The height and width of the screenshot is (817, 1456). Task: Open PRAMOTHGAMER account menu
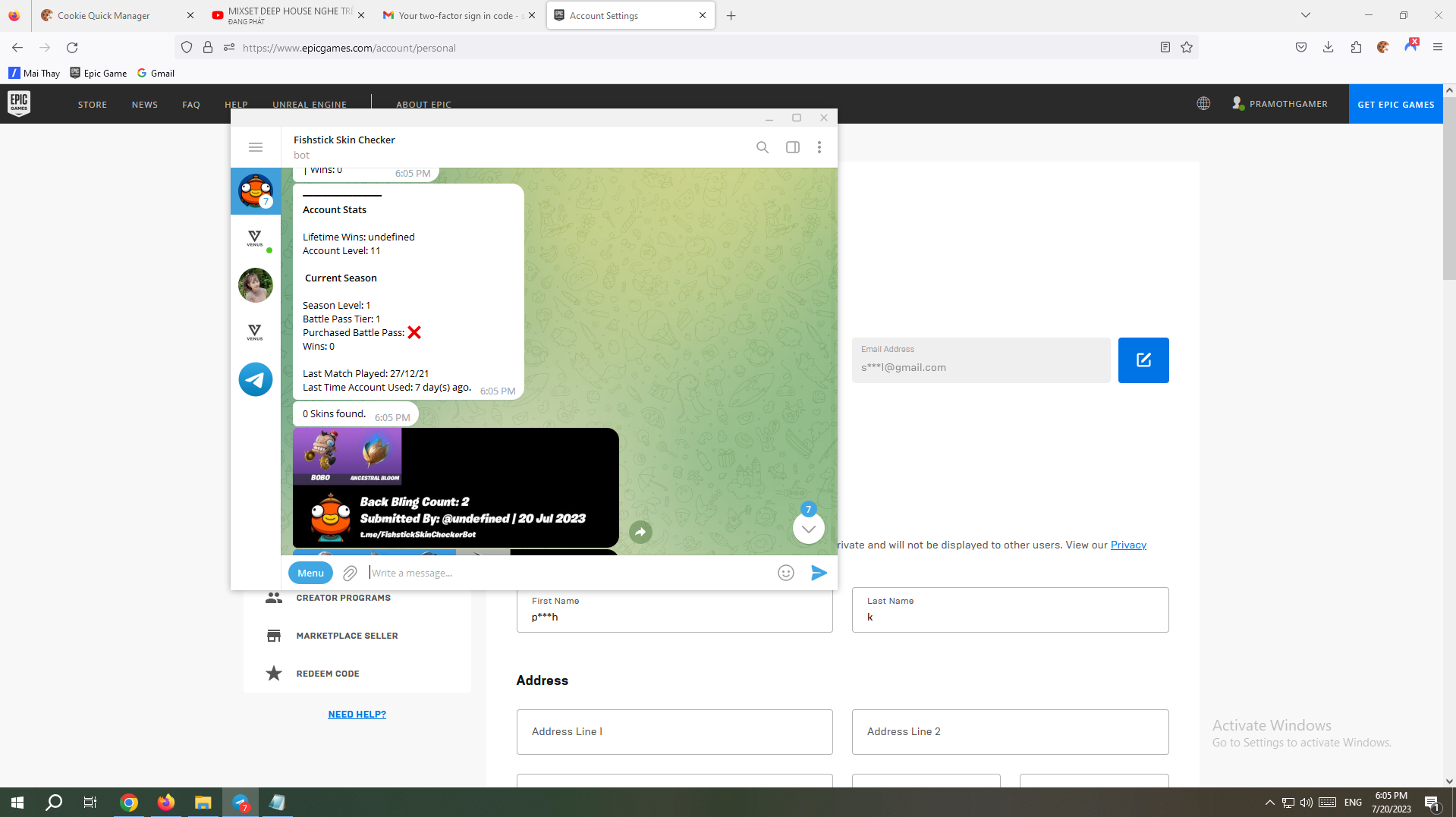click(x=1280, y=104)
